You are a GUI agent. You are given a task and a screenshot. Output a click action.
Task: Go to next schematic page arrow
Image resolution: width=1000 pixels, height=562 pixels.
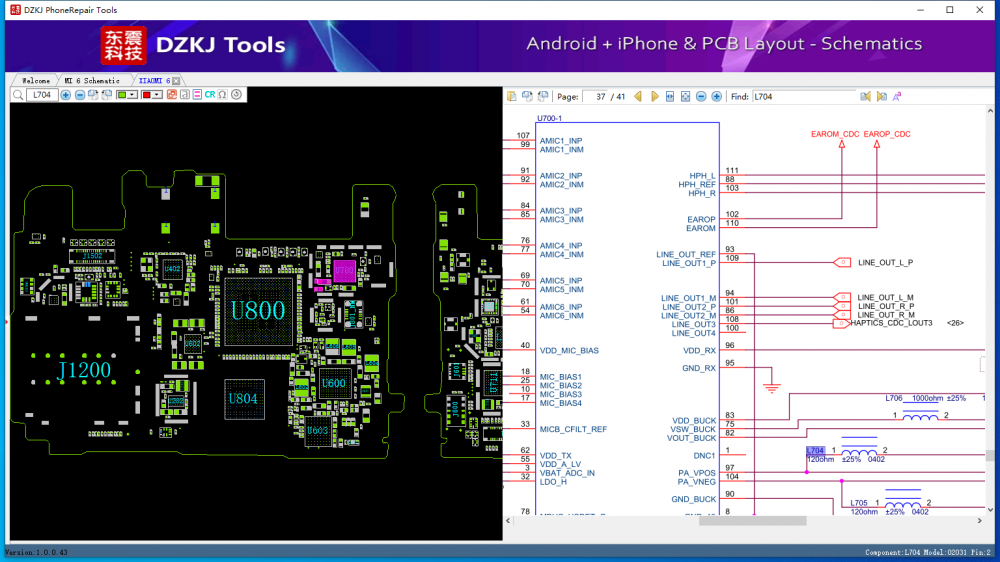tap(655, 96)
